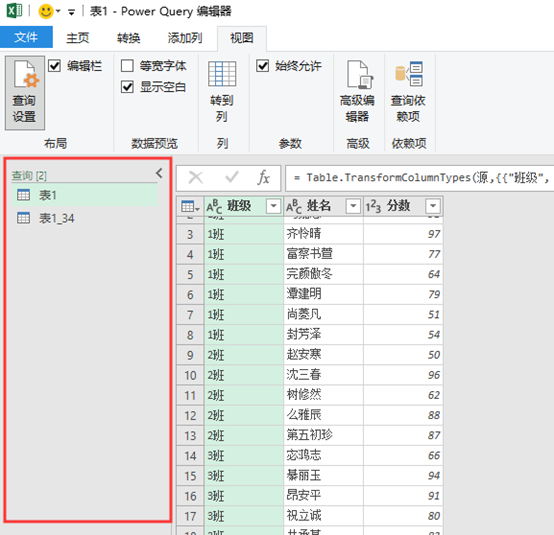The width and height of the screenshot is (554, 535).
Task: Open the 姓名 column filter dropdown
Action: (353, 206)
